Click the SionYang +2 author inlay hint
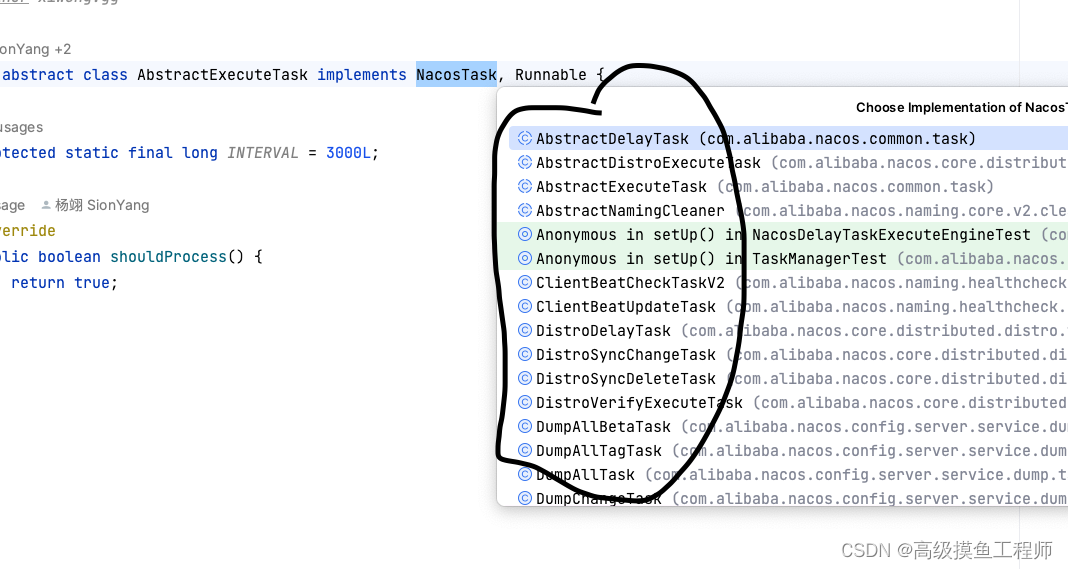 click(35, 49)
